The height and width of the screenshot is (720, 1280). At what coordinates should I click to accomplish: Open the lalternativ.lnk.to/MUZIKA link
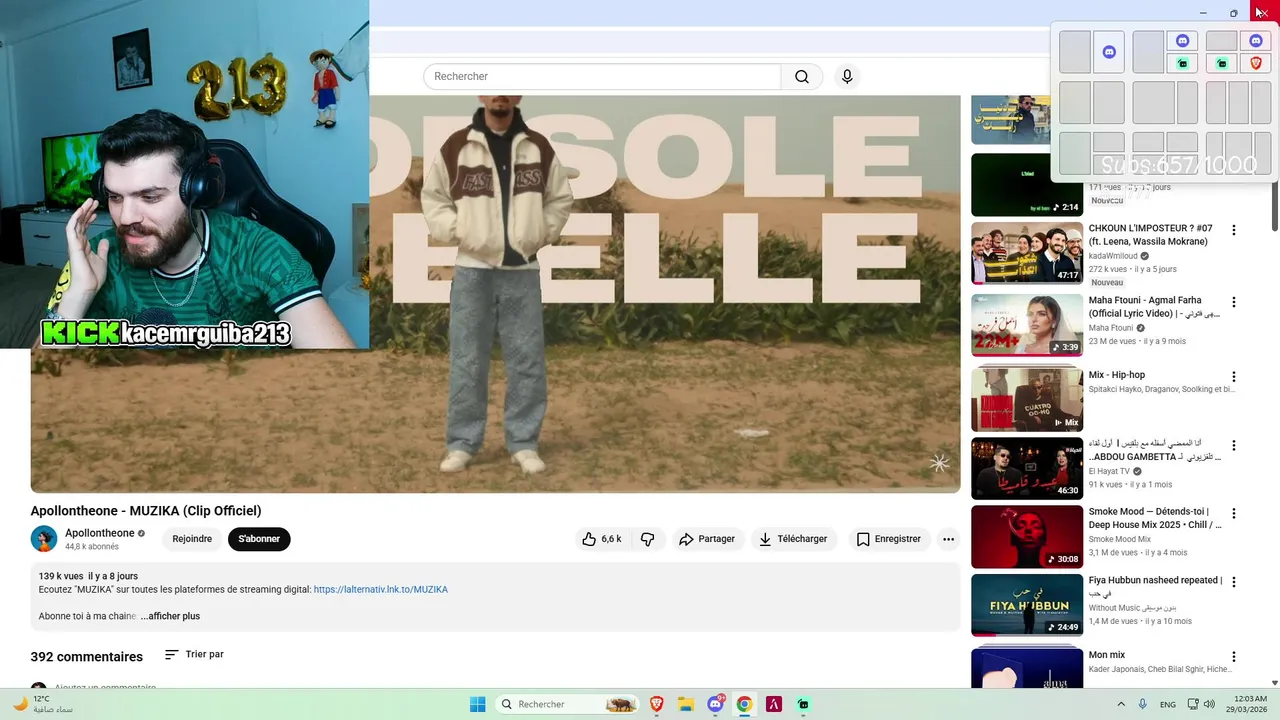click(381, 590)
